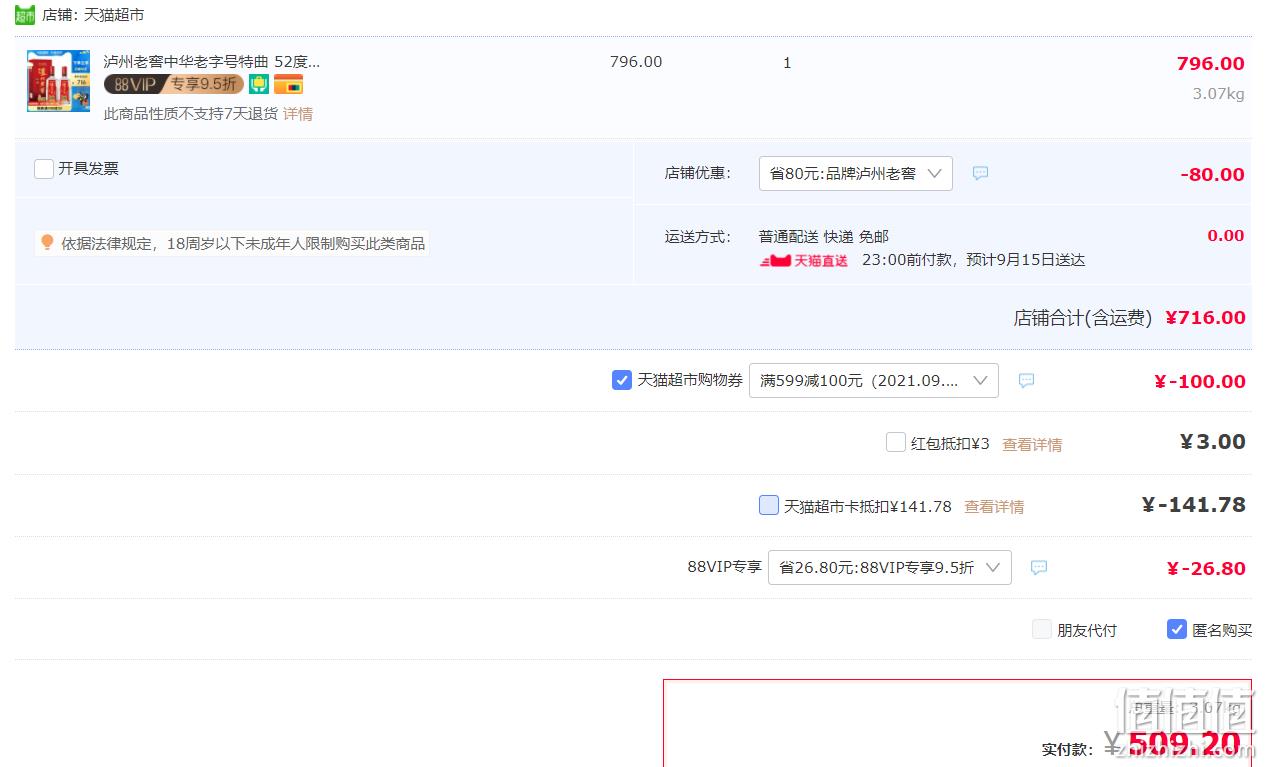Click the comment bubble icon next to 店铺优惠
The width and height of the screenshot is (1265, 767).
tap(980, 173)
